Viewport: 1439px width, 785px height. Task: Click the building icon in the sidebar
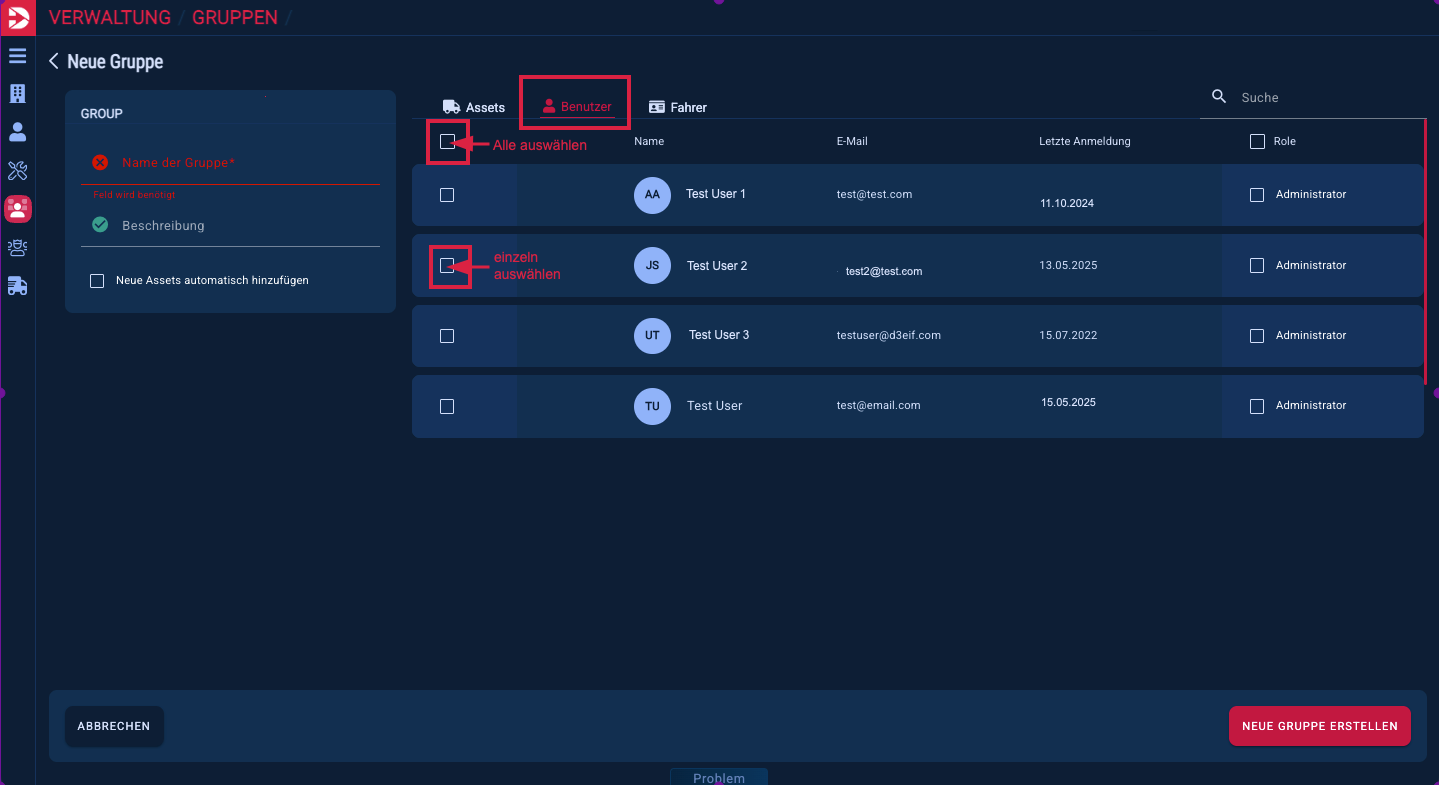point(17,94)
